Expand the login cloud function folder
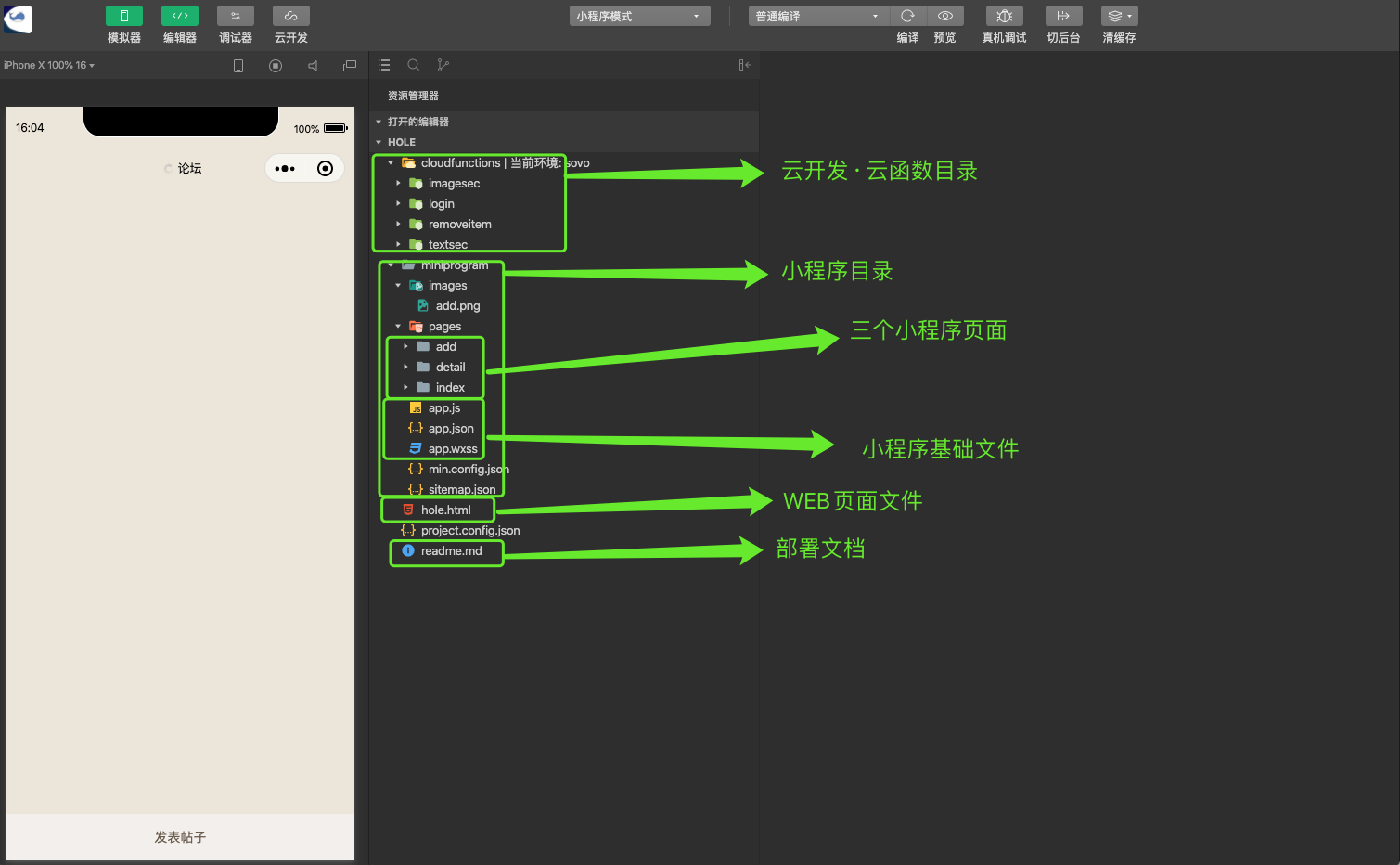 398,204
